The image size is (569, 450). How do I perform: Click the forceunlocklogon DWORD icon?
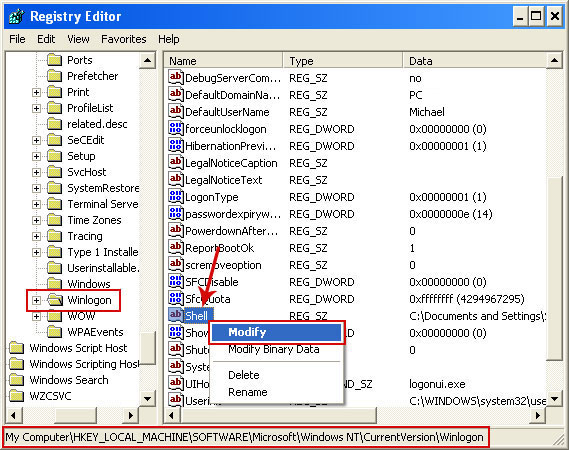[x=176, y=128]
